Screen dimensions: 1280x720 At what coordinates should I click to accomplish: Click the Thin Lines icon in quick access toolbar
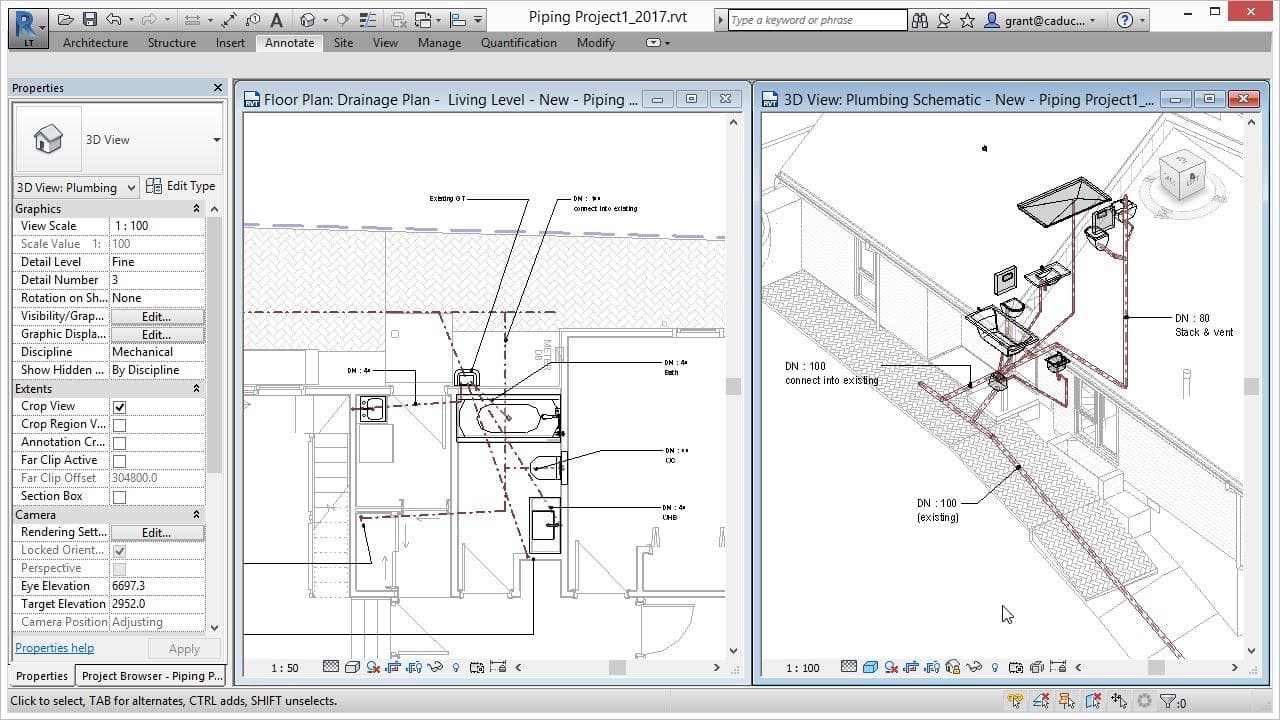[367, 20]
